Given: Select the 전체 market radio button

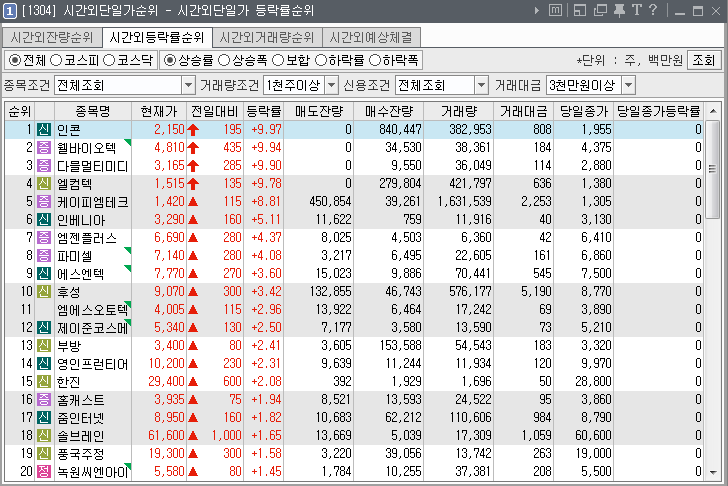Looking at the screenshot, I should [15, 60].
